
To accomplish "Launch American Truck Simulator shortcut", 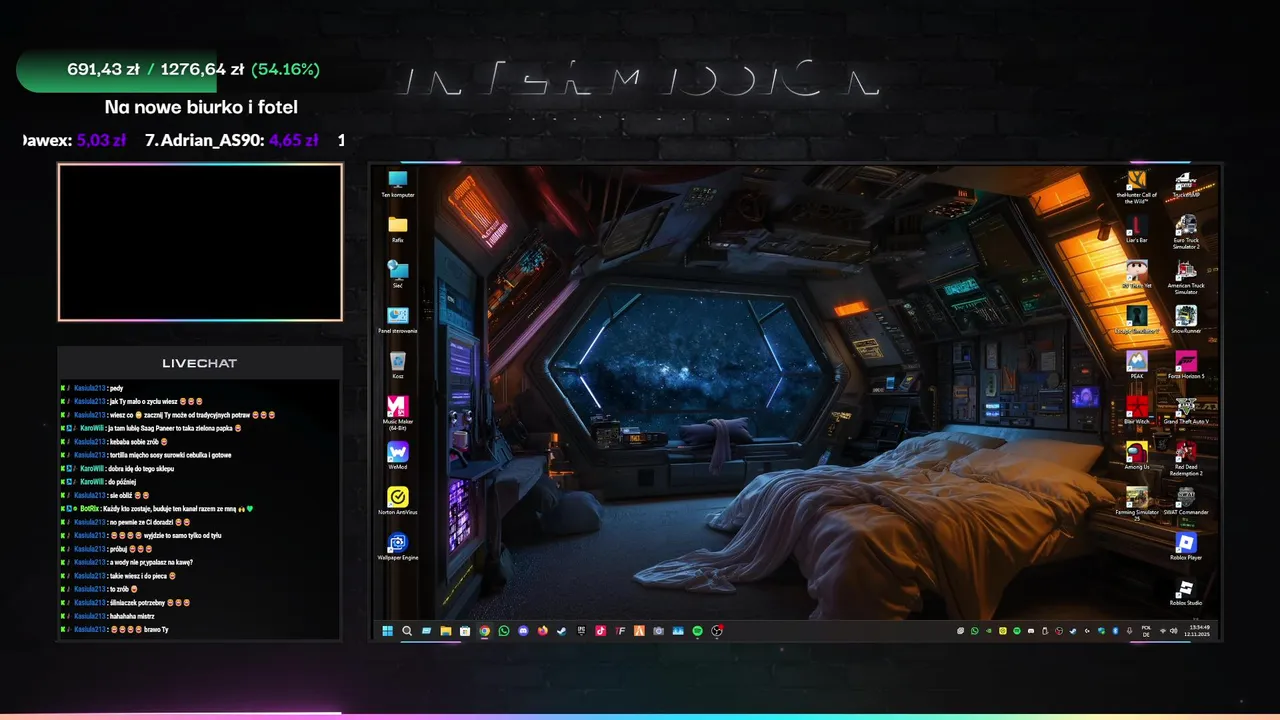I will [1186, 276].
